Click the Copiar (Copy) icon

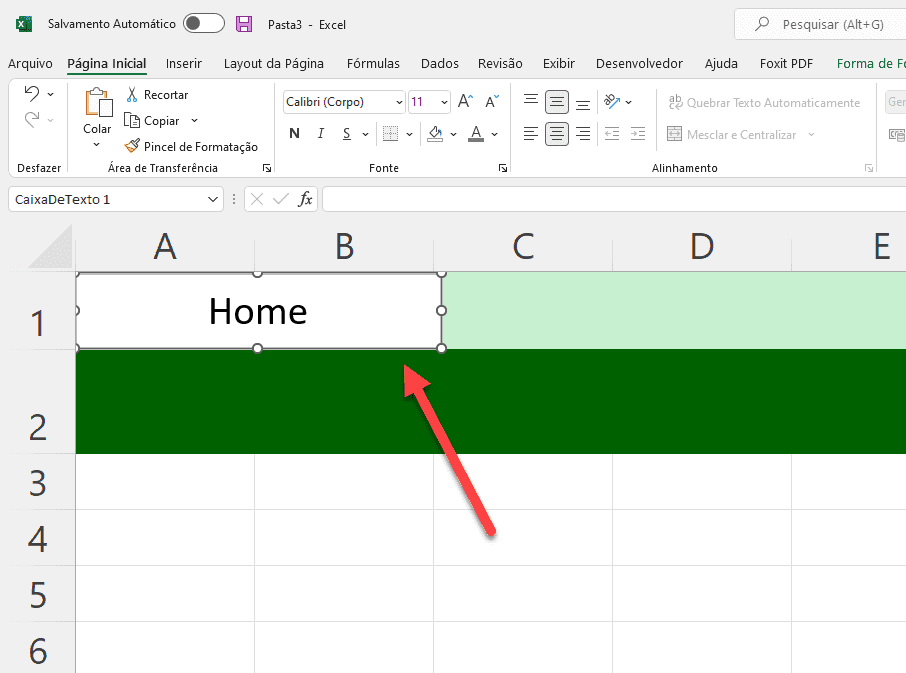pyautogui.click(x=131, y=120)
